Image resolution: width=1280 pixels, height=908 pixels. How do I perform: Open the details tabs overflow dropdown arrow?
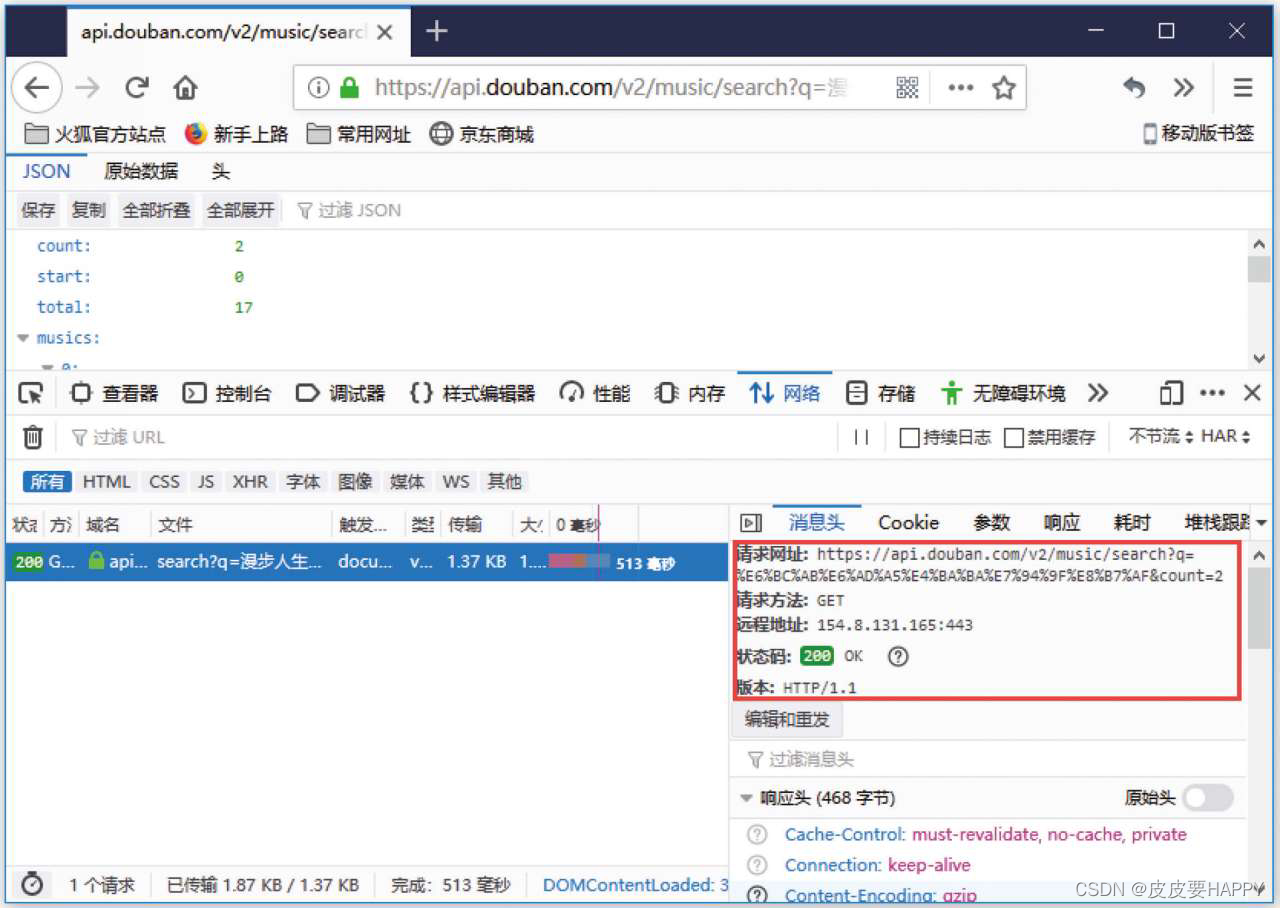pyautogui.click(x=1261, y=523)
